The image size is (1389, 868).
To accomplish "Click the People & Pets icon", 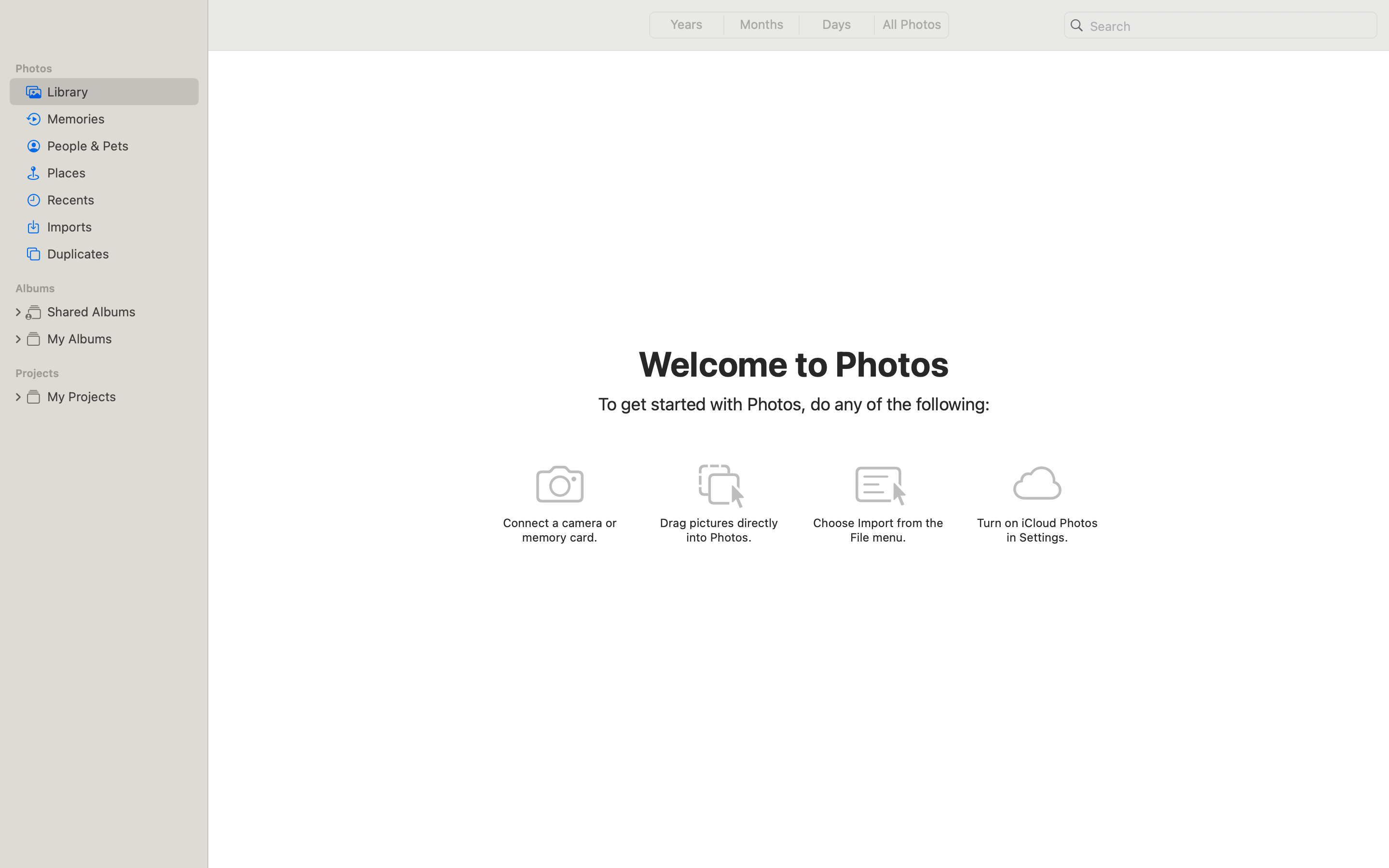I will point(34,146).
